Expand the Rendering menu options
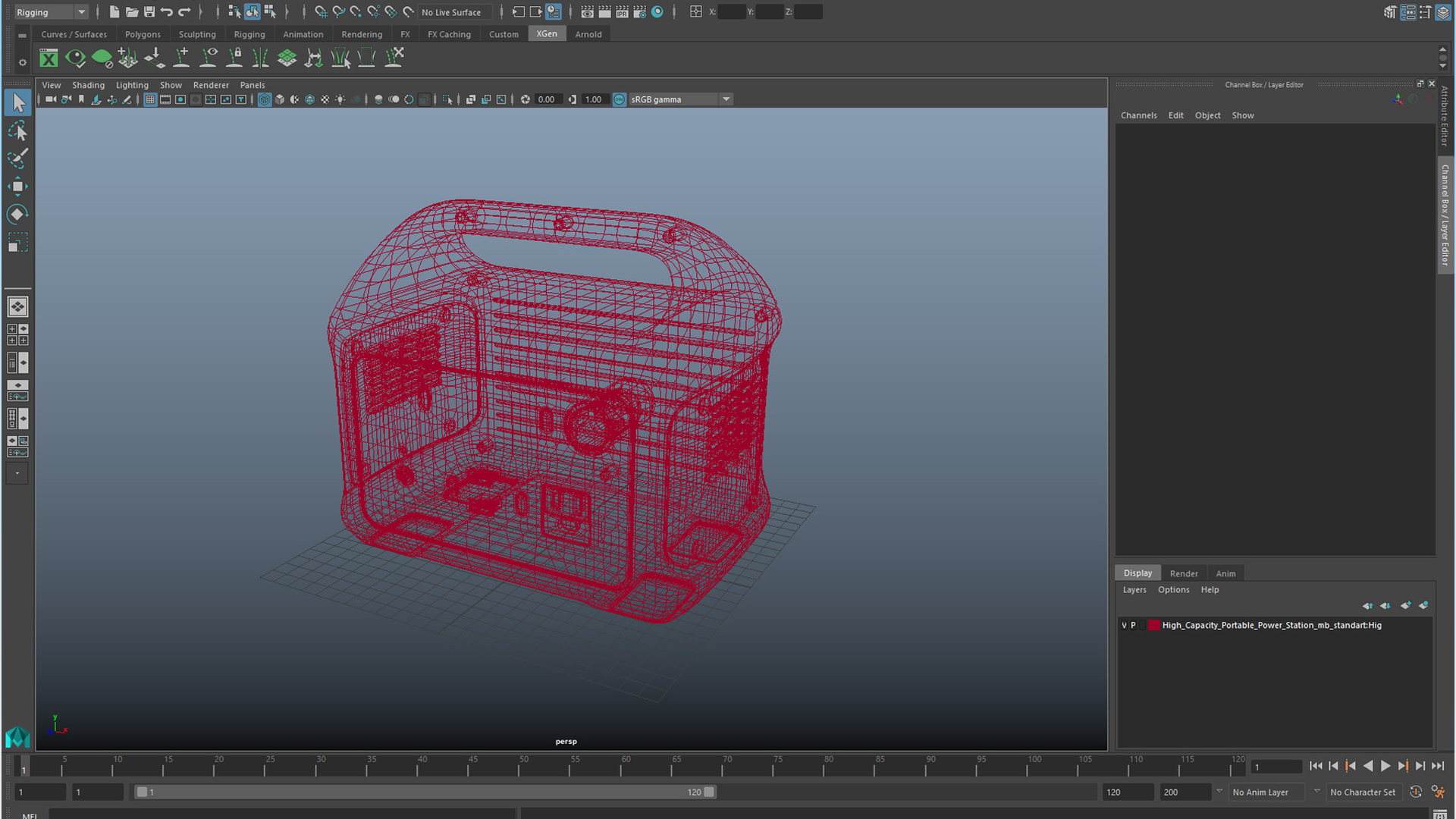The width and height of the screenshot is (1456, 819). click(x=361, y=33)
